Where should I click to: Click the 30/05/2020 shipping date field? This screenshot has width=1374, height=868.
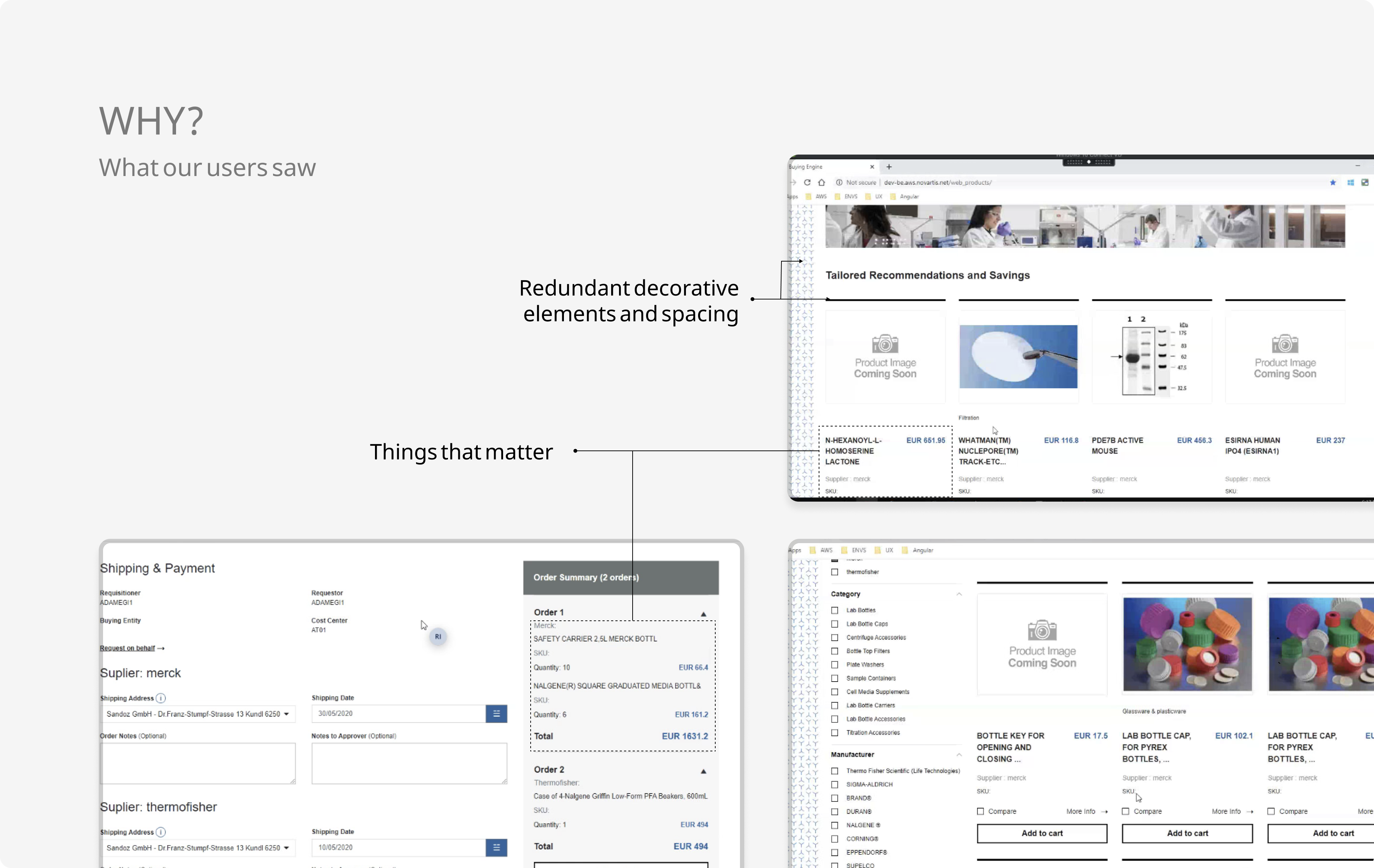[398, 713]
